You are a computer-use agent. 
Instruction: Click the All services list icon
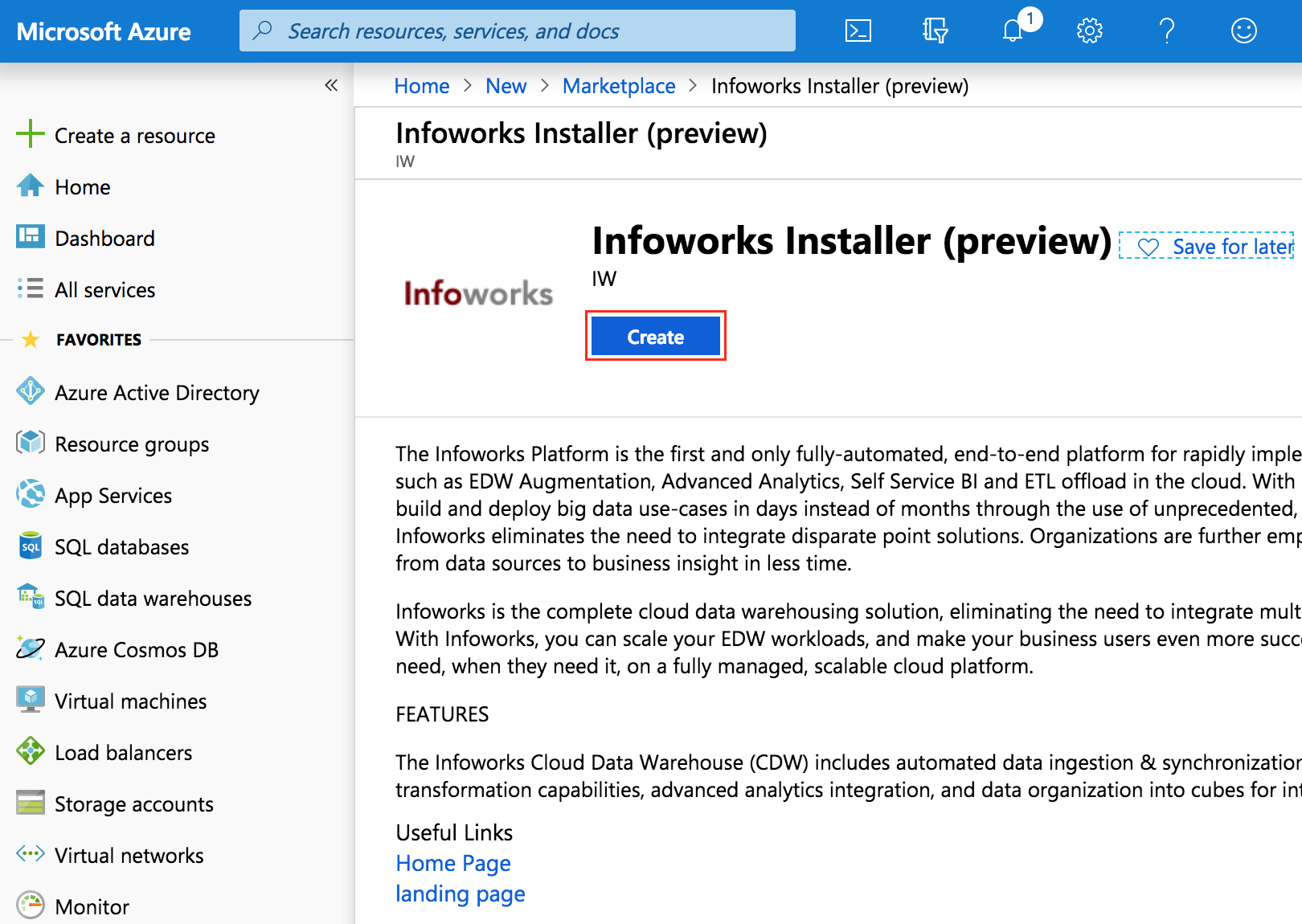click(31, 288)
